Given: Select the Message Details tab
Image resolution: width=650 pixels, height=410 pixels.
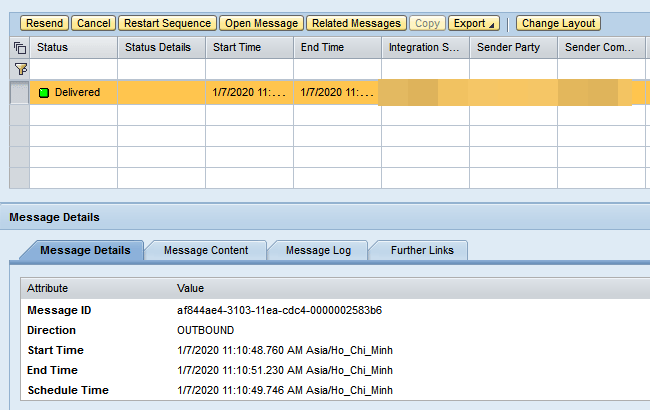Looking at the screenshot, I should [84, 250].
